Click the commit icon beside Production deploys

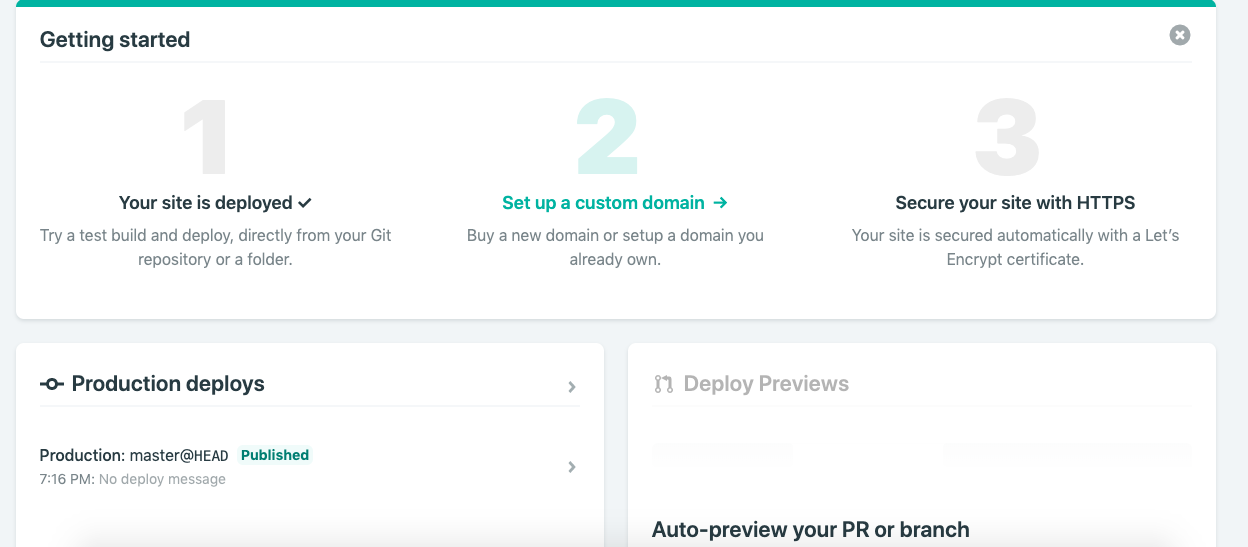pyautogui.click(x=52, y=384)
